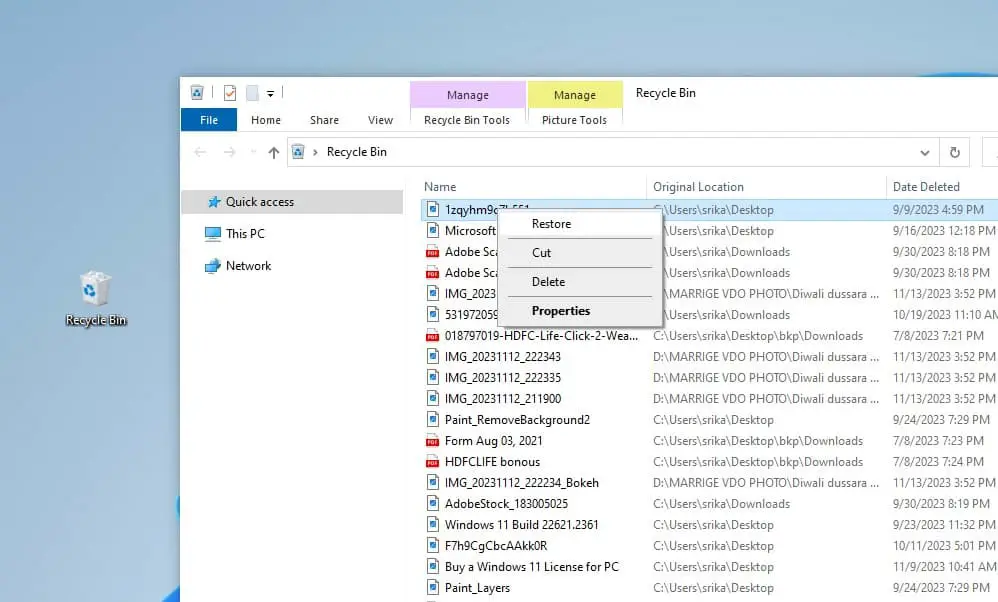Screen dimensions: 998x602
Task: Click the Recycle Bin icon in the address bar
Action: tap(298, 152)
